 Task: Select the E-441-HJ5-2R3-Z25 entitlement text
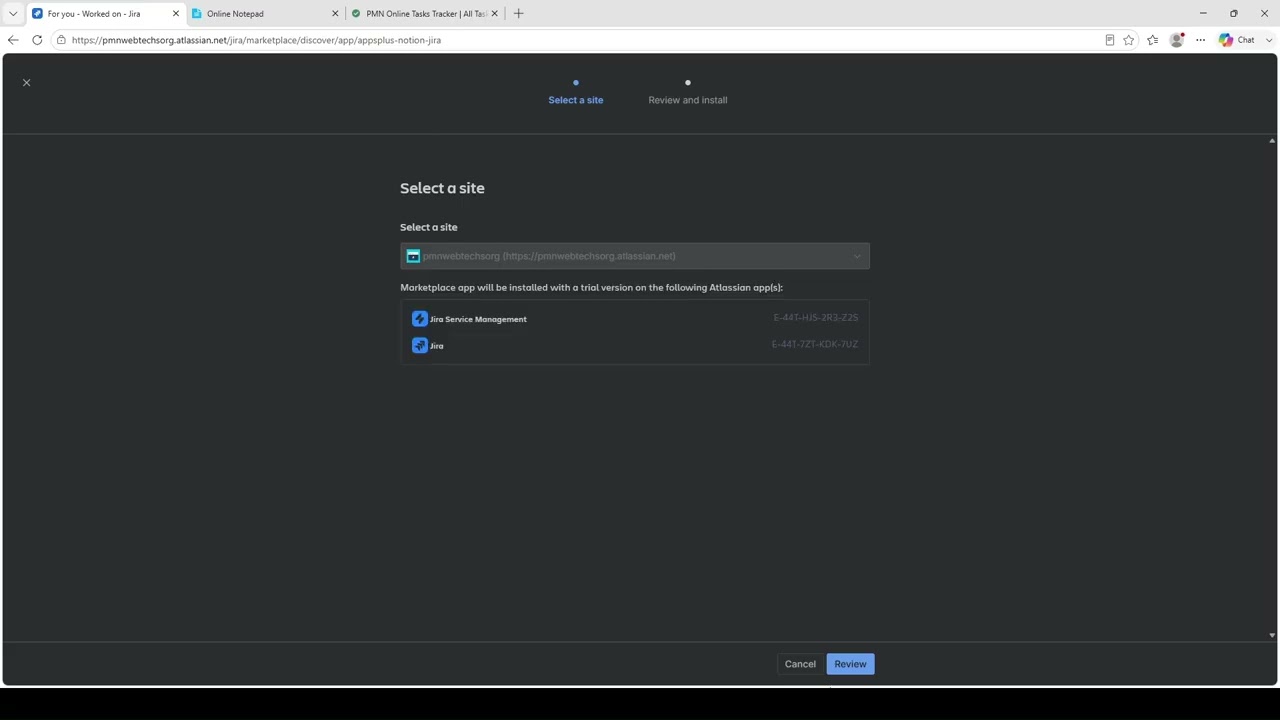pyautogui.click(x=815, y=318)
